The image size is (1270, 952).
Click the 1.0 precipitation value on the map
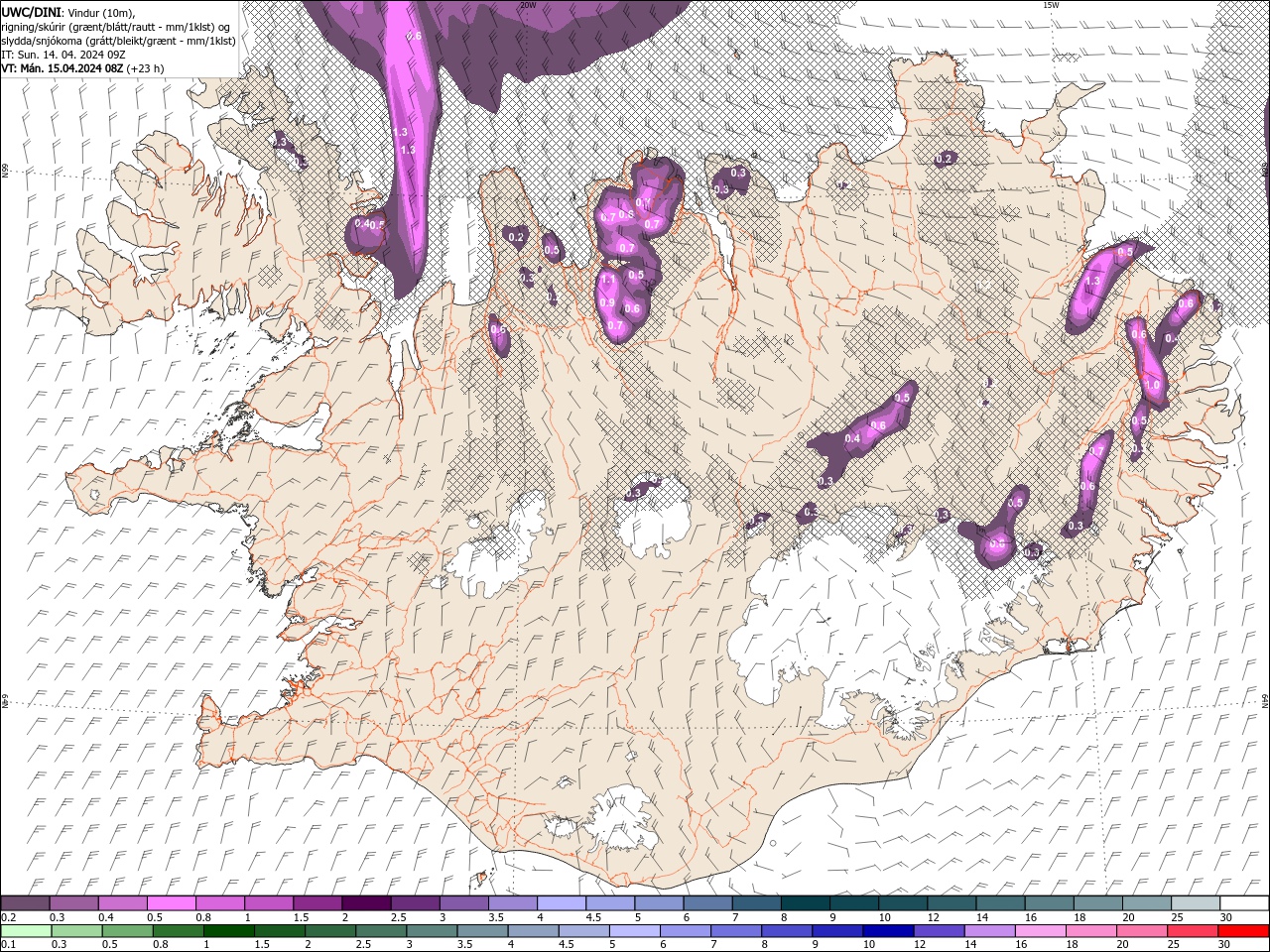(x=1152, y=385)
